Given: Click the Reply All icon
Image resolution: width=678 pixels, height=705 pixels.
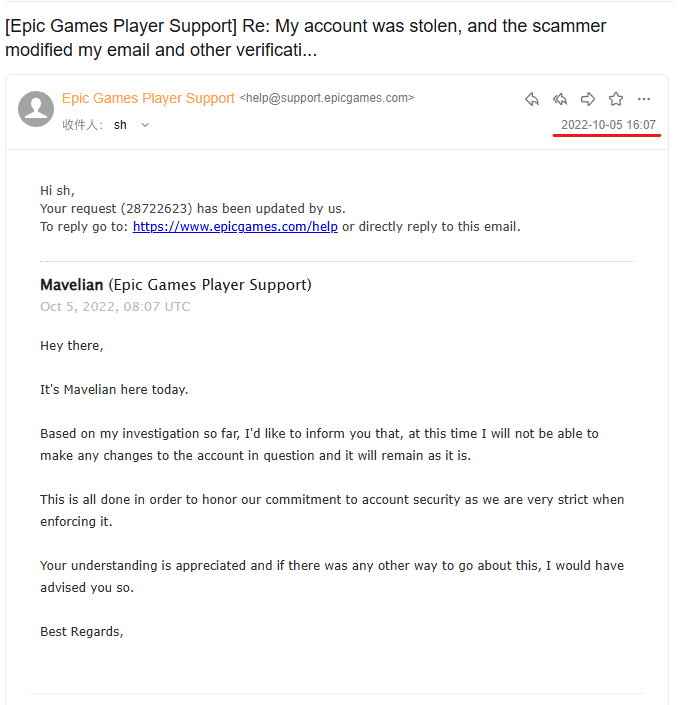Looking at the screenshot, I should [x=560, y=99].
